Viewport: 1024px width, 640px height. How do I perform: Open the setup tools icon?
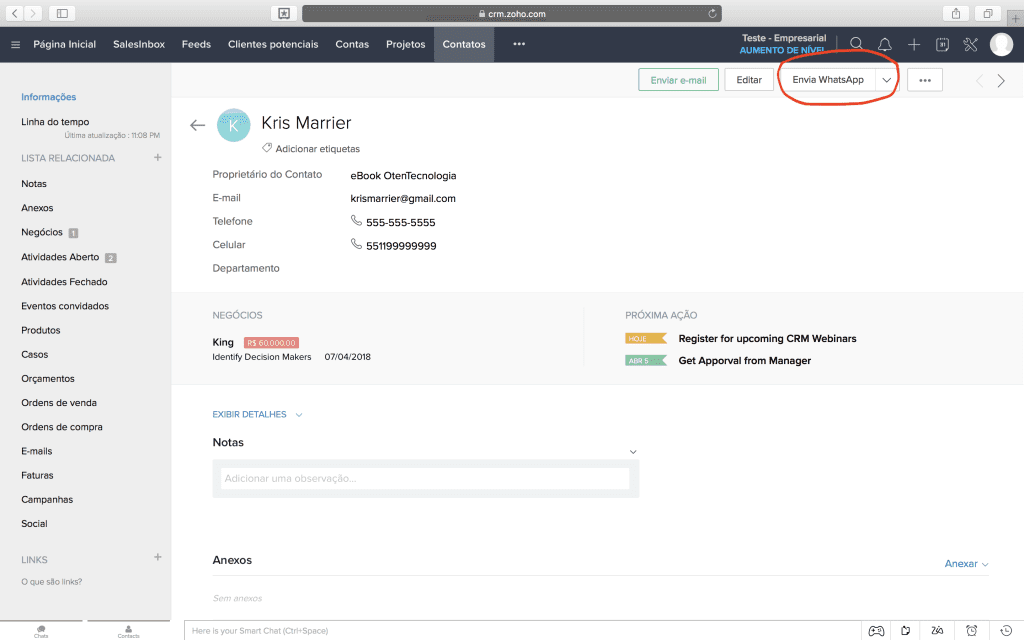(x=970, y=44)
